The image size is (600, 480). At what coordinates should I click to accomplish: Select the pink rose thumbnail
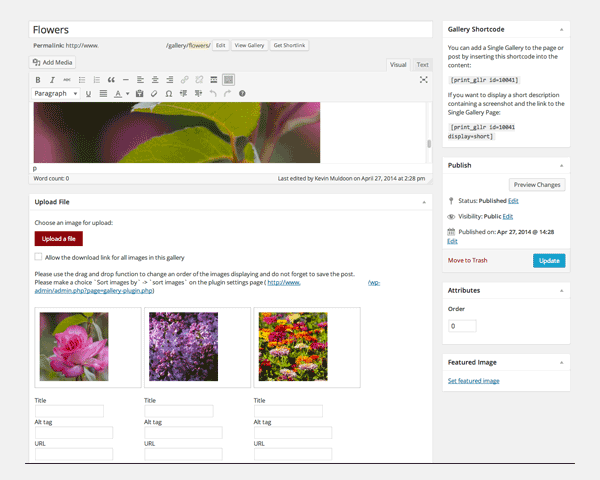pos(74,347)
